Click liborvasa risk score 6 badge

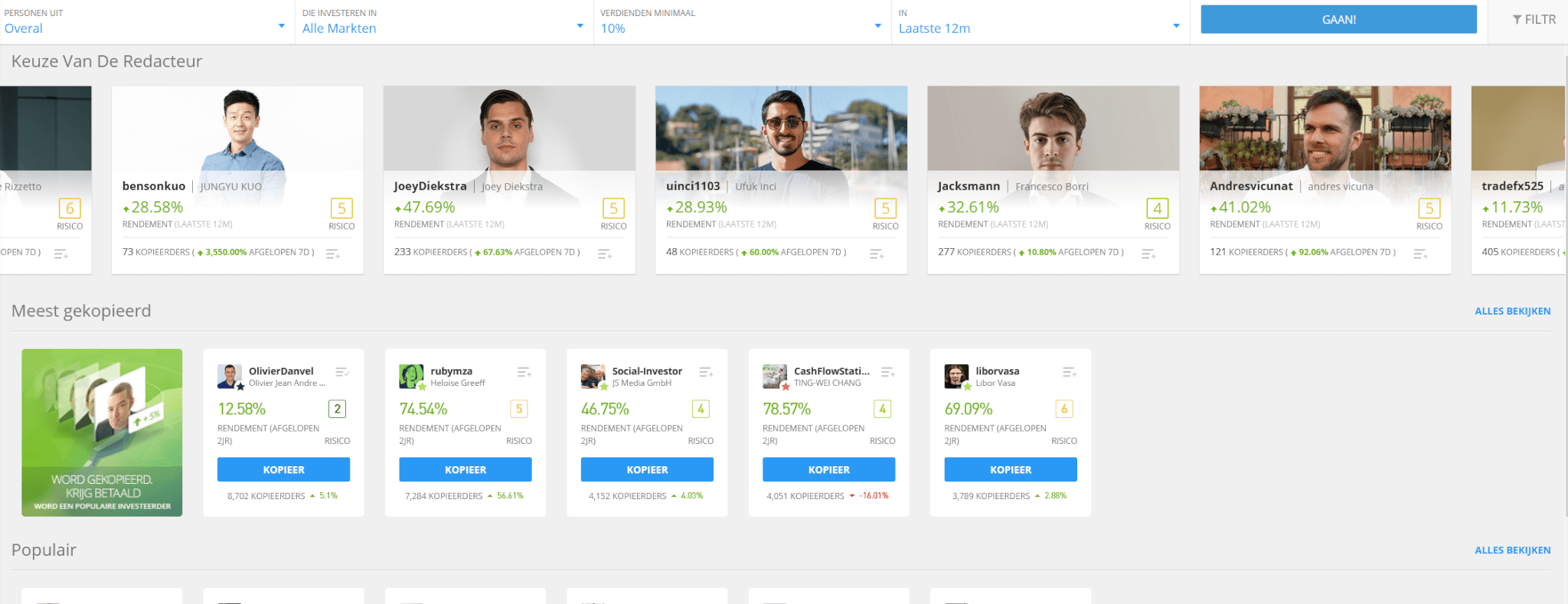(x=1064, y=409)
